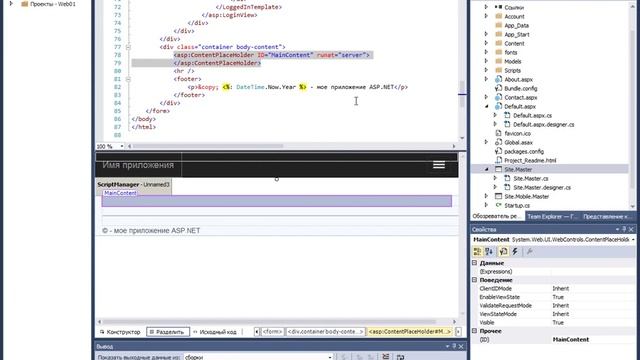Click the wrench Property Pages icon
The height and width of the screenshot is (360, 640).
(529, 252)
